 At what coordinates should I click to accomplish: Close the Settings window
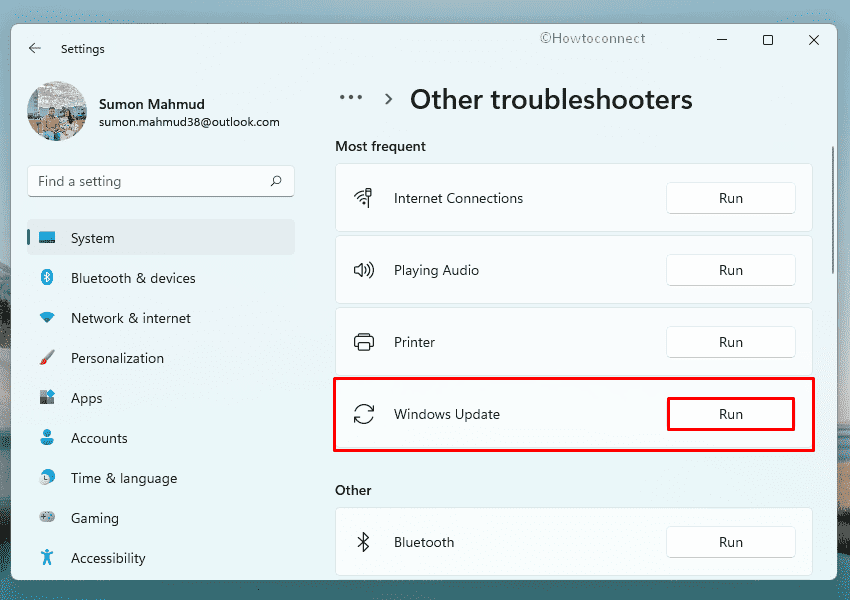[x=814, y=40]
